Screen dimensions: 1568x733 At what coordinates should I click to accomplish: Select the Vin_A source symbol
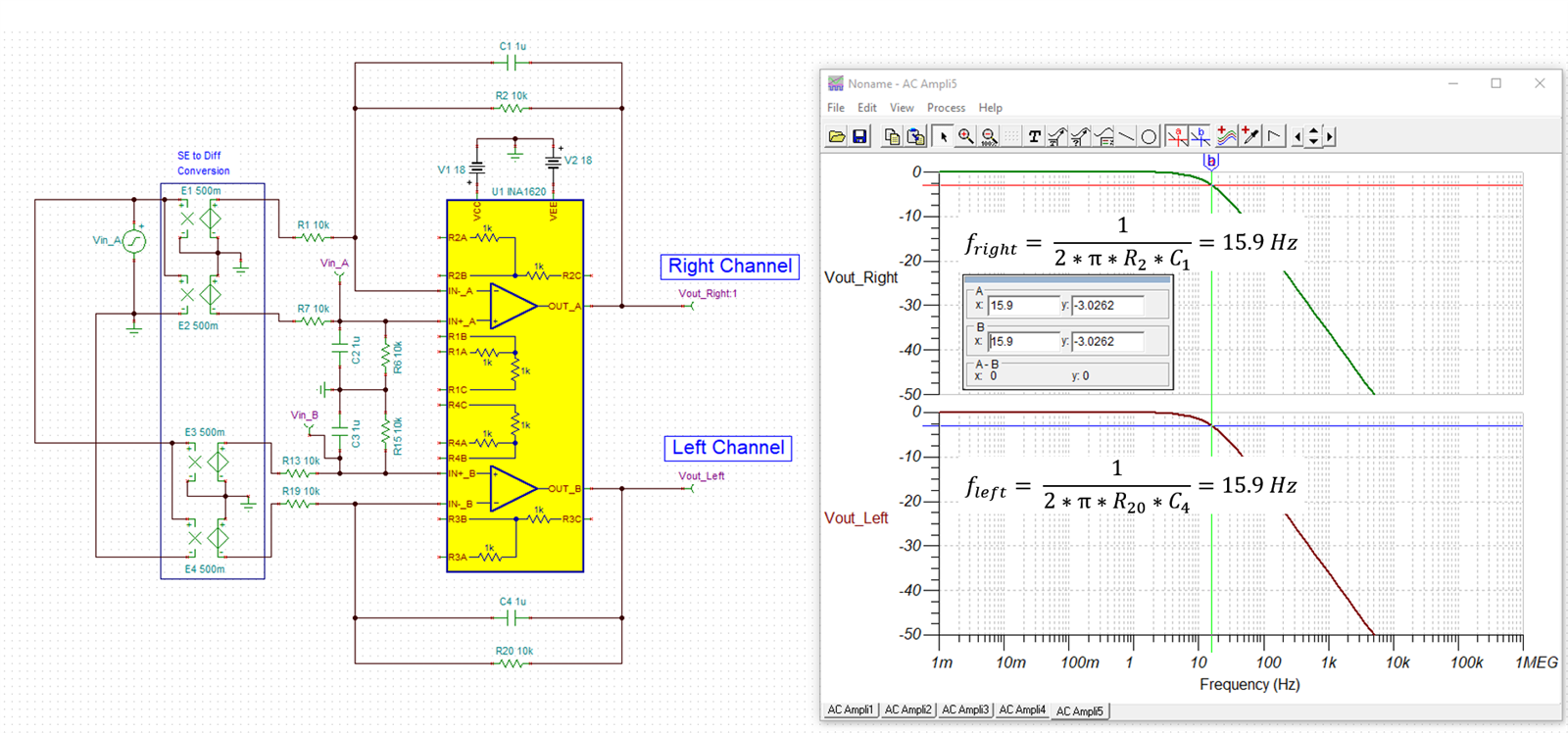click(134, 240)
